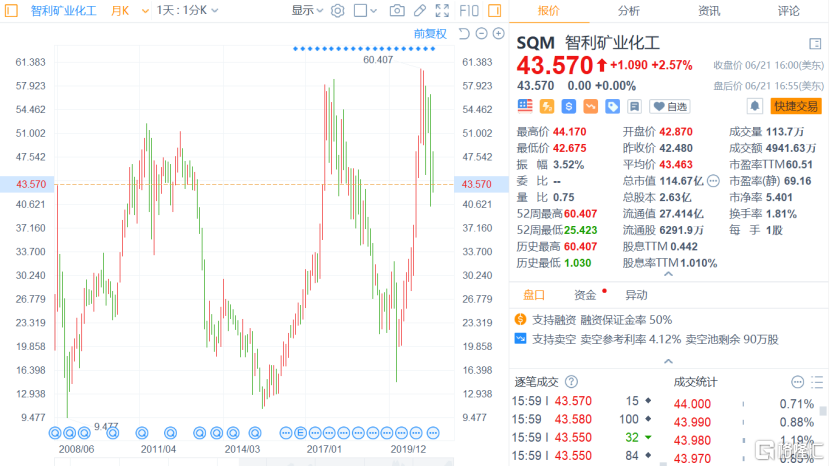Select the 资金 sub-tab
The image size is (830, 467).
(585, 295)
